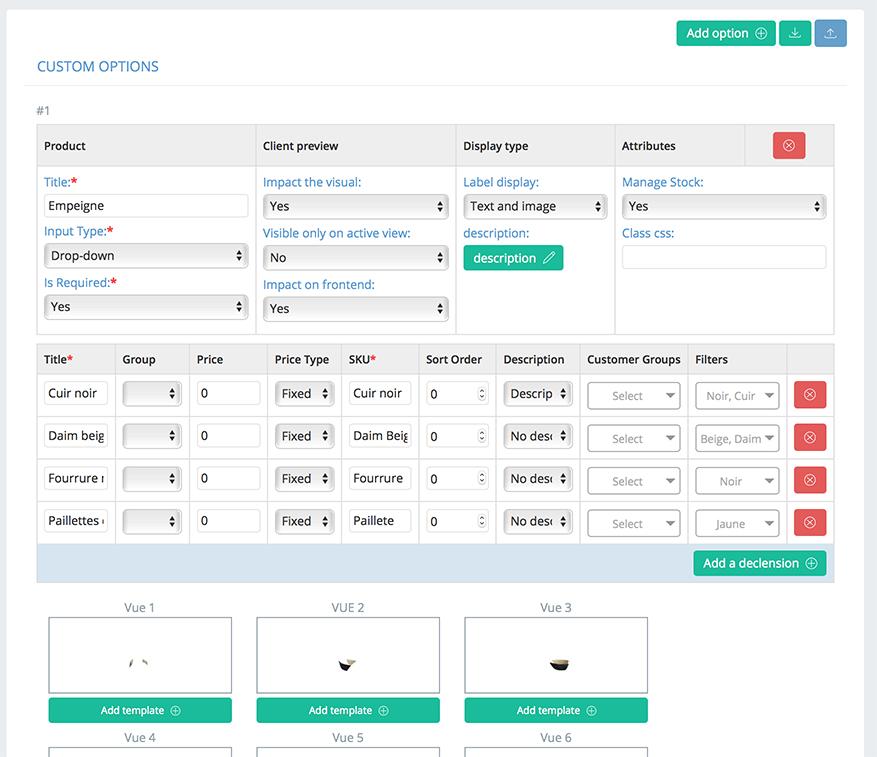Click Sort Order stepper in Daim beige row
Image resolution: width=877 pixels, height=757 pixels.
(x=482, y=436)
